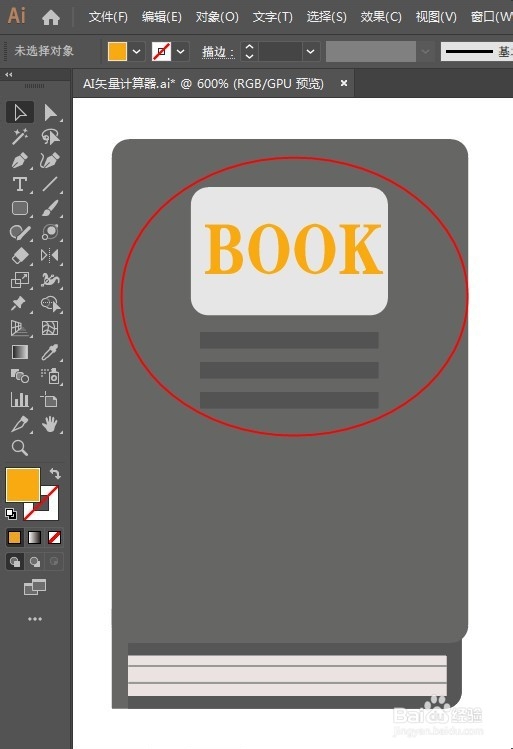
Task: Pick the Eraser tool
Action: [20, 256]
